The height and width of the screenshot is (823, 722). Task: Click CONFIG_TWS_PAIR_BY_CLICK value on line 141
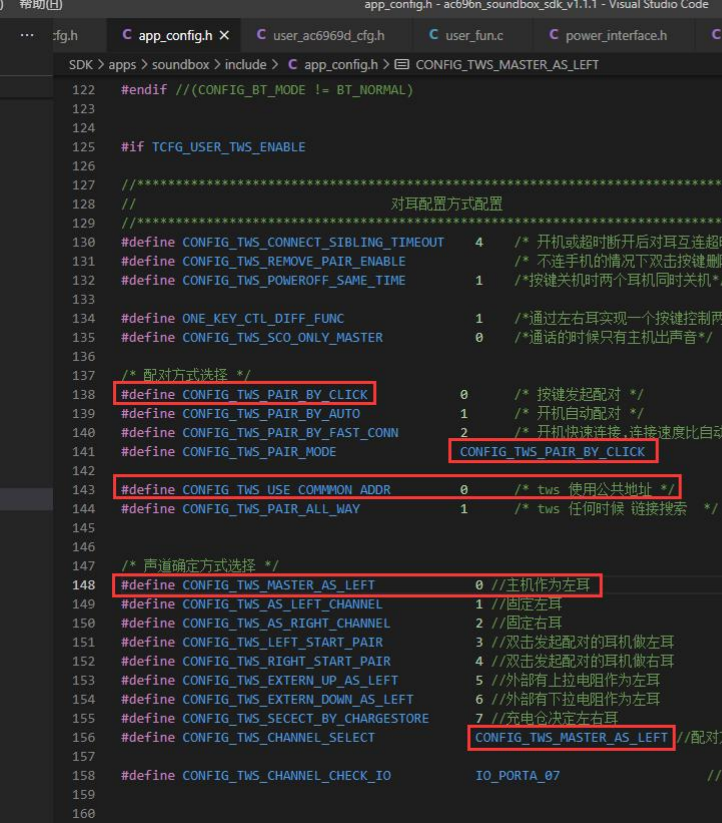click(x=552, y=451)
